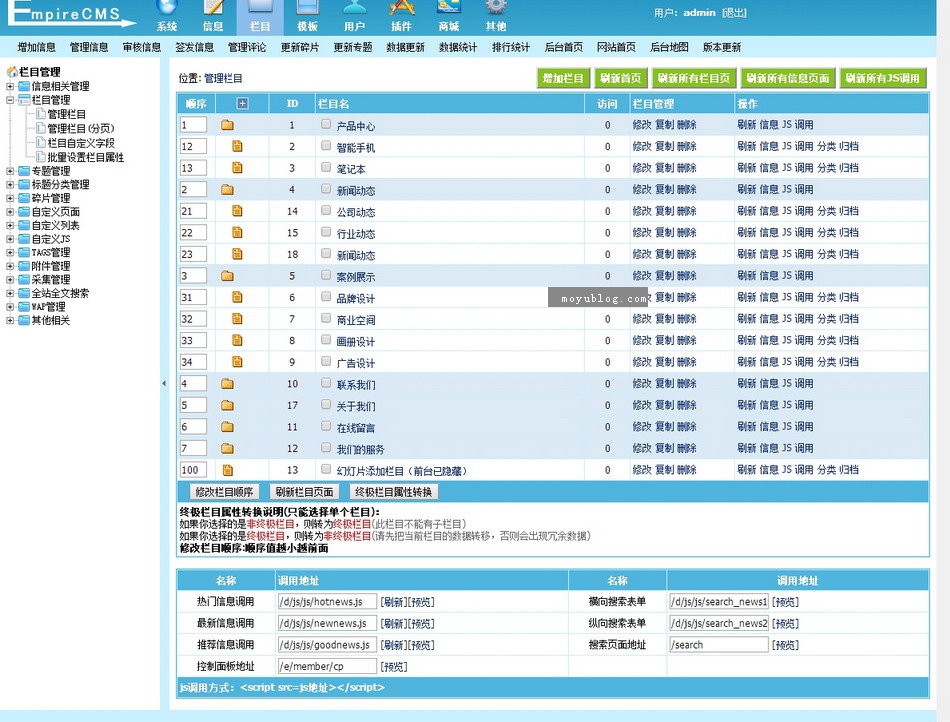Screen dimensions: 950x722
Task: Click the page icon for 公司动态
Action: 238,211
